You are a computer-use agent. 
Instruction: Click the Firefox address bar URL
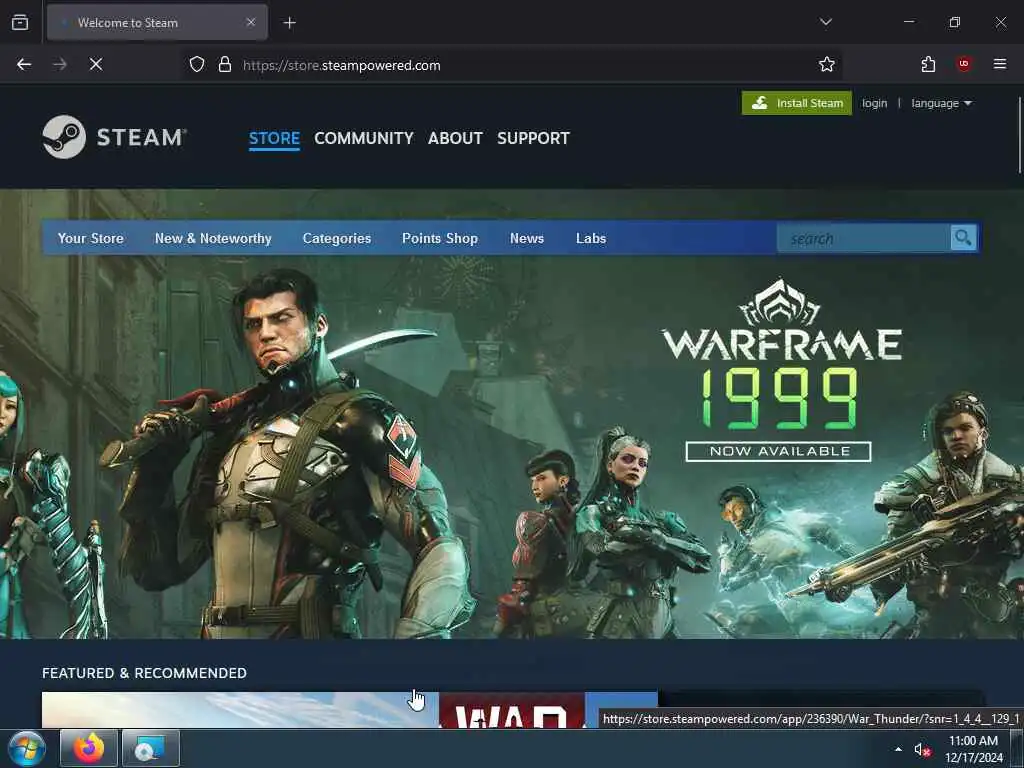pos(342,65)
